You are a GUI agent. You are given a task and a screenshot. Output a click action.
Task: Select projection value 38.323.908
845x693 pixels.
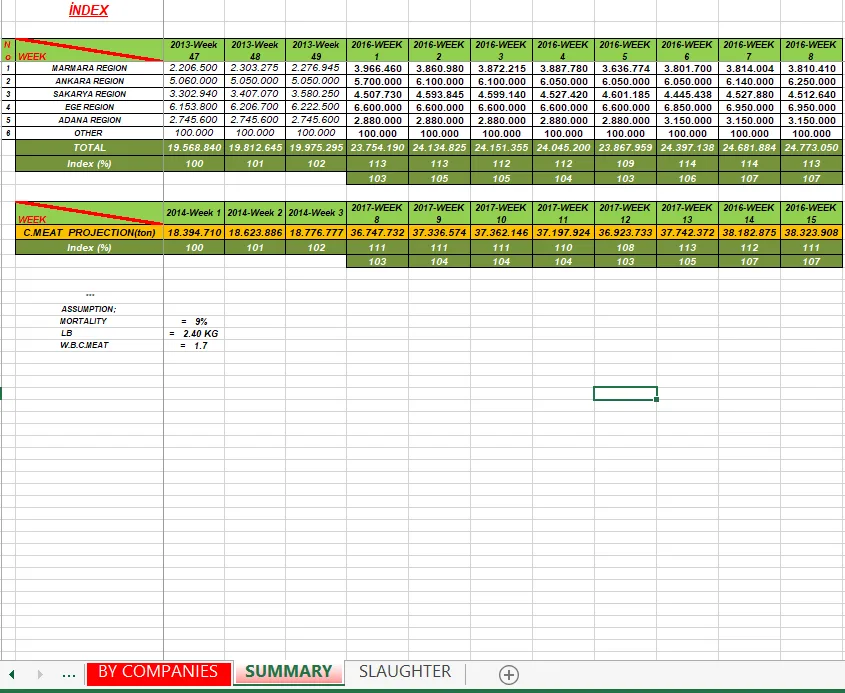coord(811,233)
